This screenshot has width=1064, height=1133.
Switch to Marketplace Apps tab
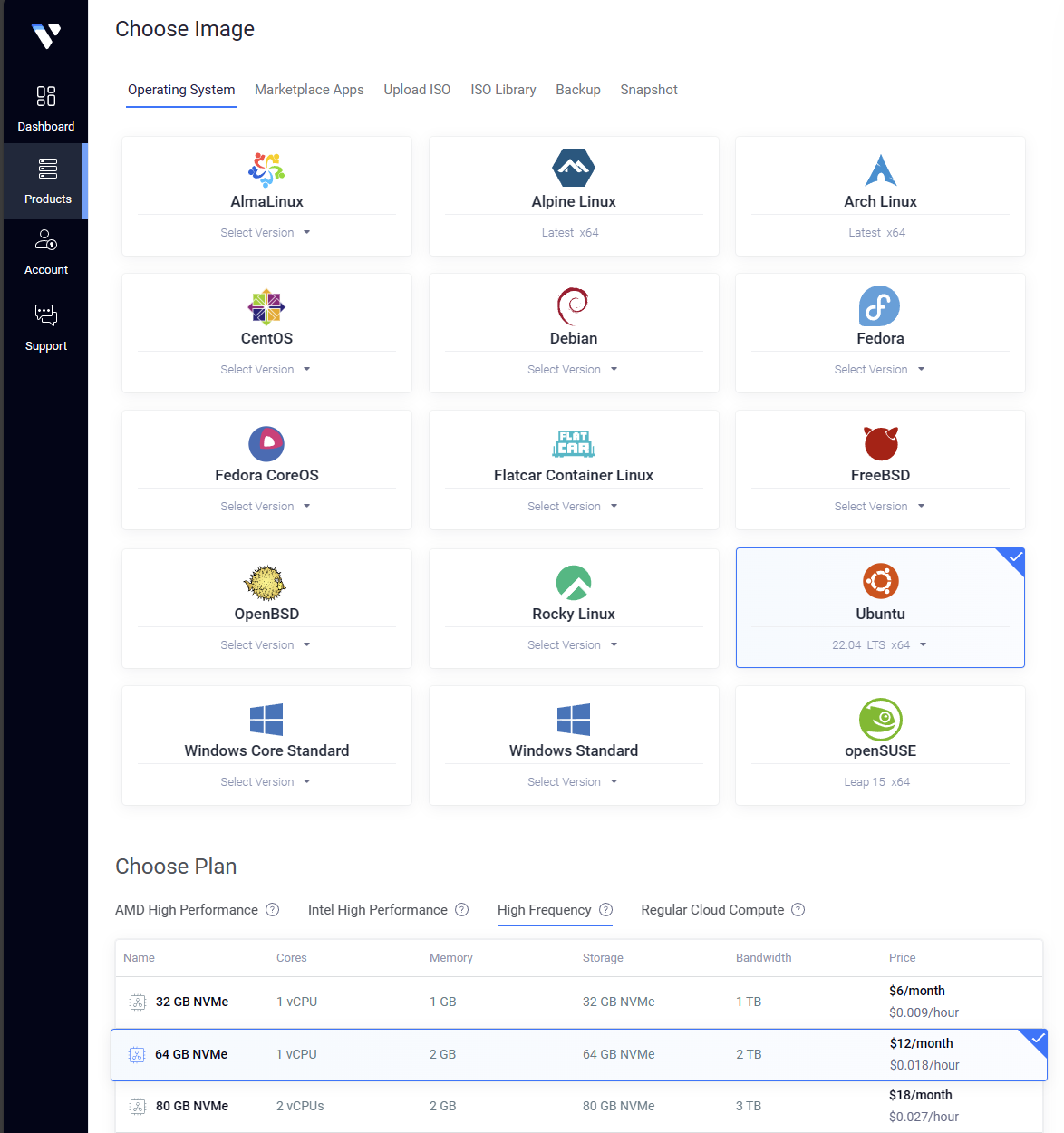pyautogui.click(x=309, y=90)
